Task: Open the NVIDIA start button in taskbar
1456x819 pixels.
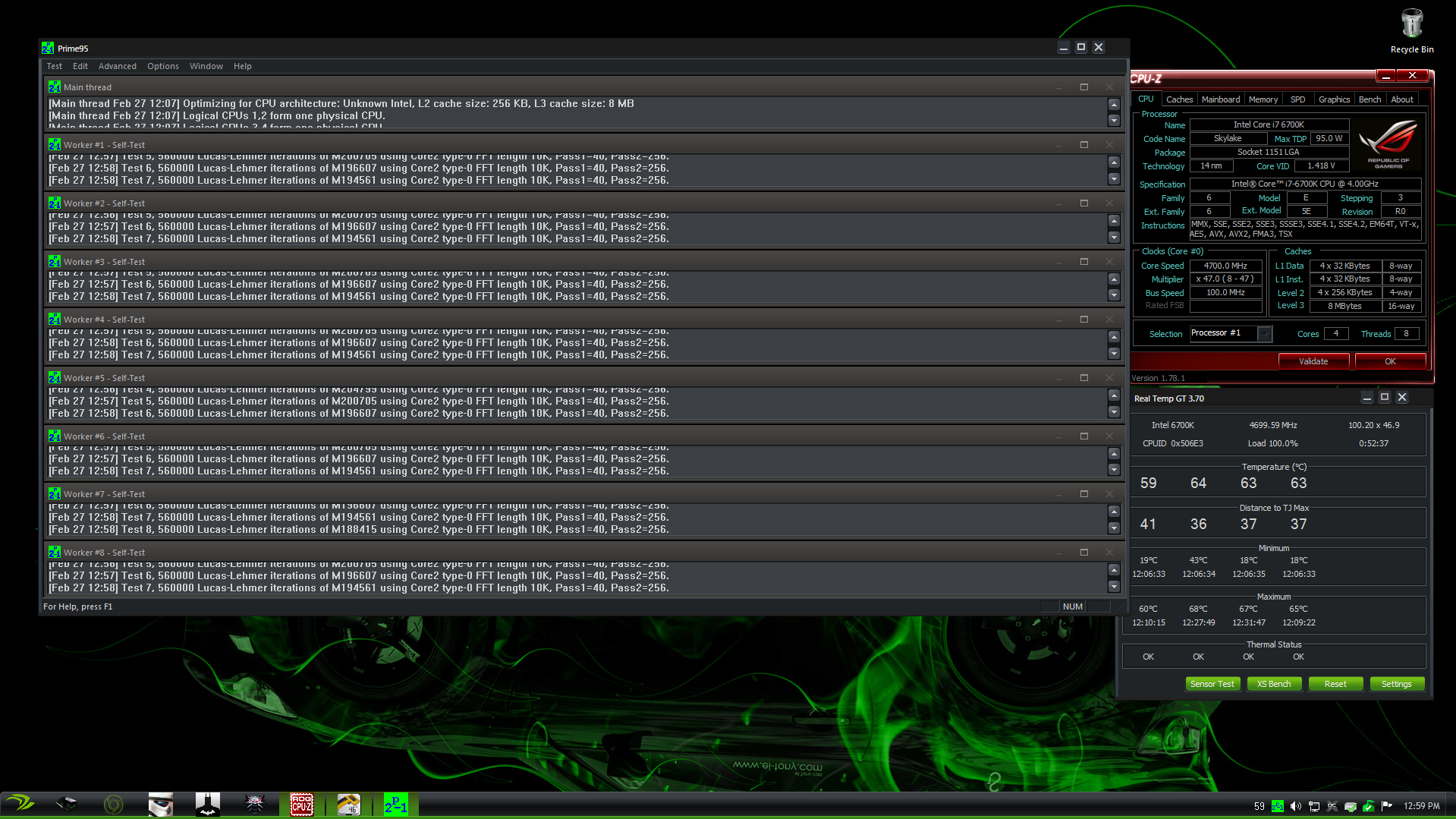Action: coord(20,804)
